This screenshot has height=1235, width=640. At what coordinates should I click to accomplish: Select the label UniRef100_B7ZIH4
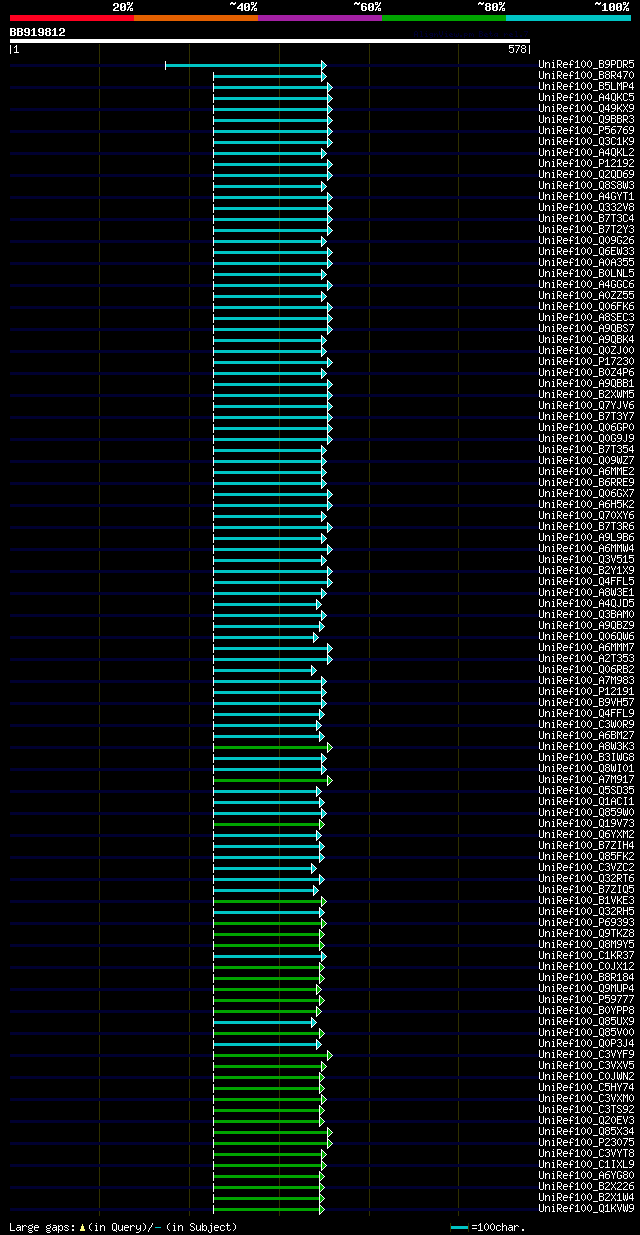tap(586, 845)
